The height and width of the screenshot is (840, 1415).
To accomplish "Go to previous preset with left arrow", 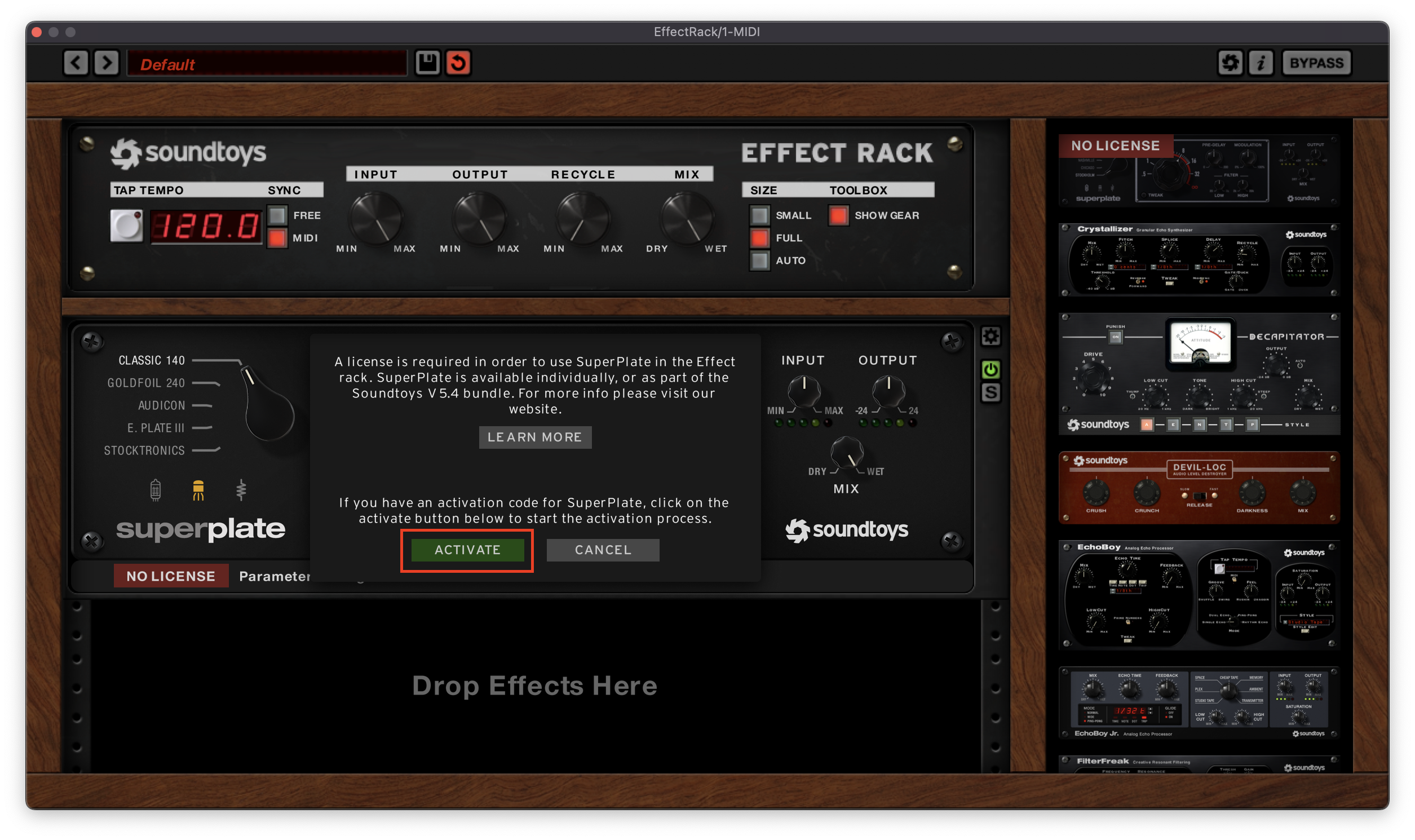I will tap(76, 63).
